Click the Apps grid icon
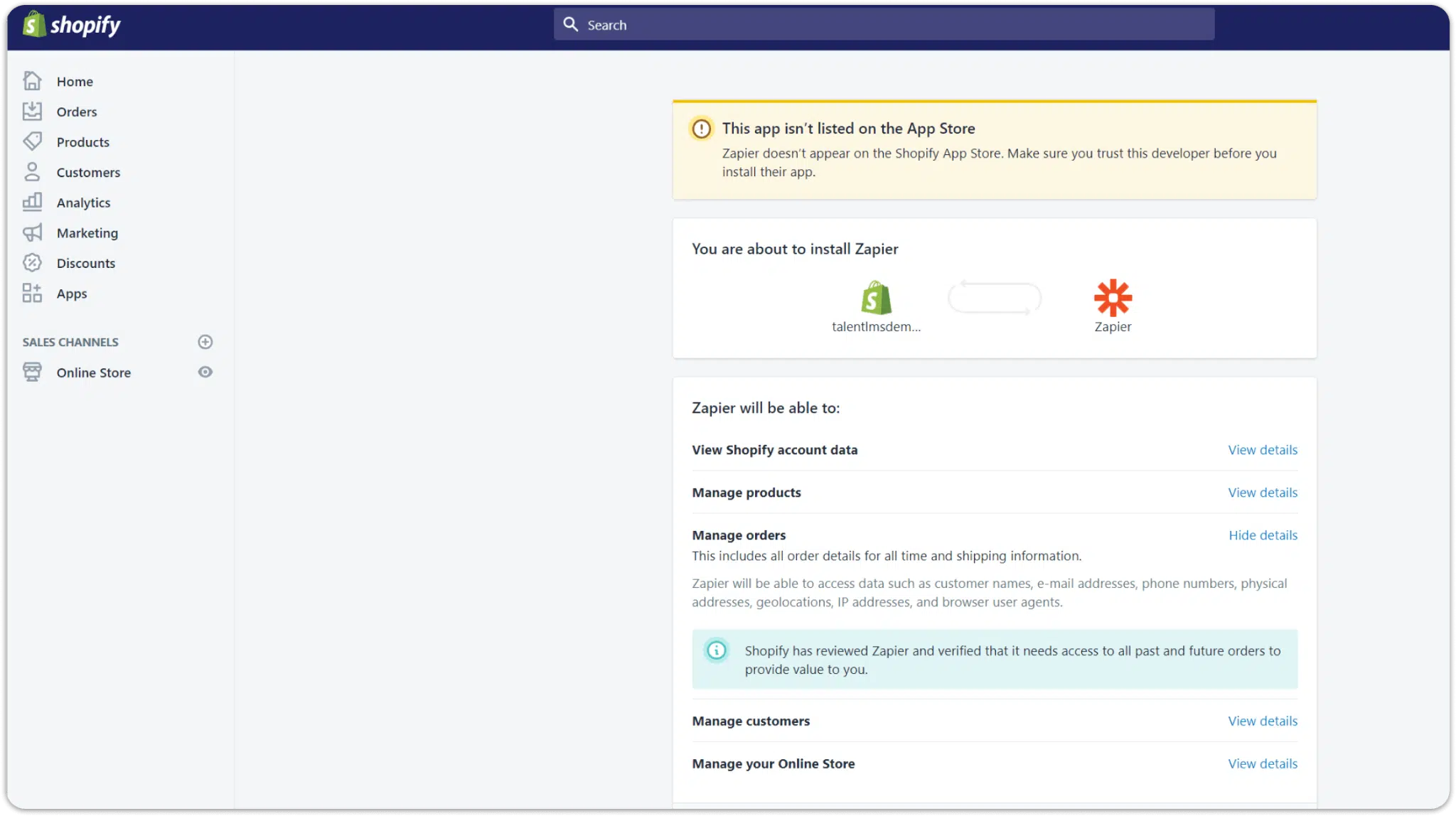 coord(32,293)
